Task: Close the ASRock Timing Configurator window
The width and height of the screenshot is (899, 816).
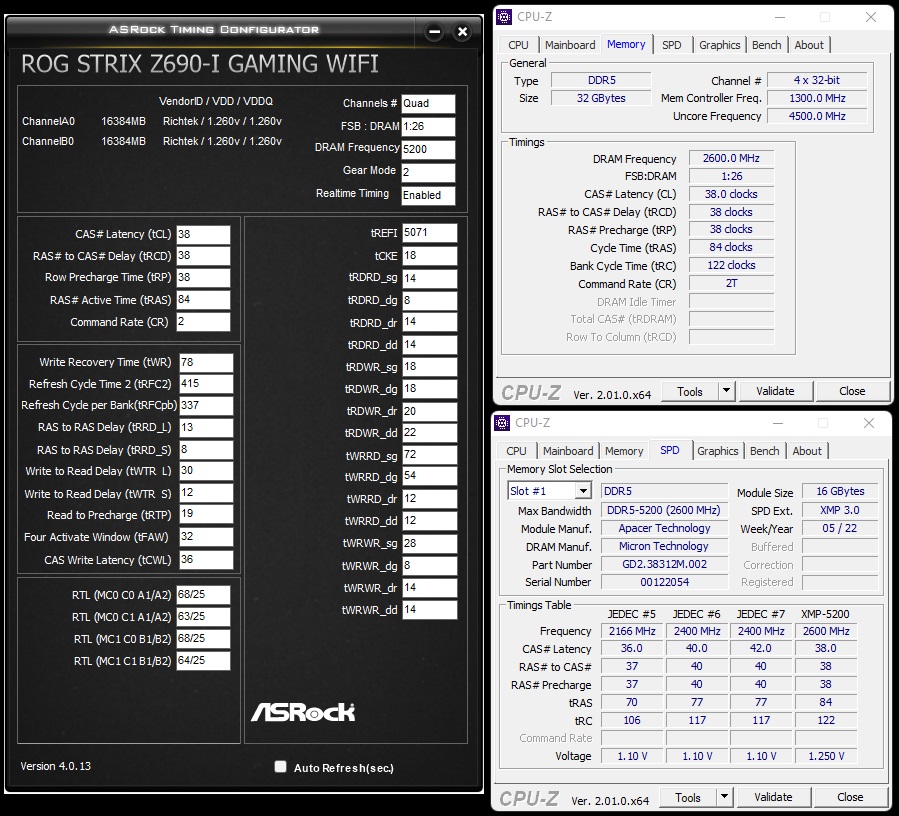Action: 462,32
